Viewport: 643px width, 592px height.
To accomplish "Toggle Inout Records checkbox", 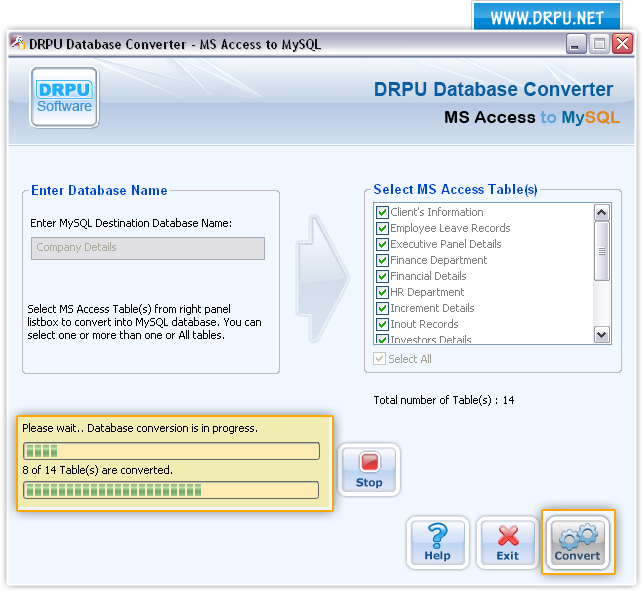I will click(x=382, y=324).
